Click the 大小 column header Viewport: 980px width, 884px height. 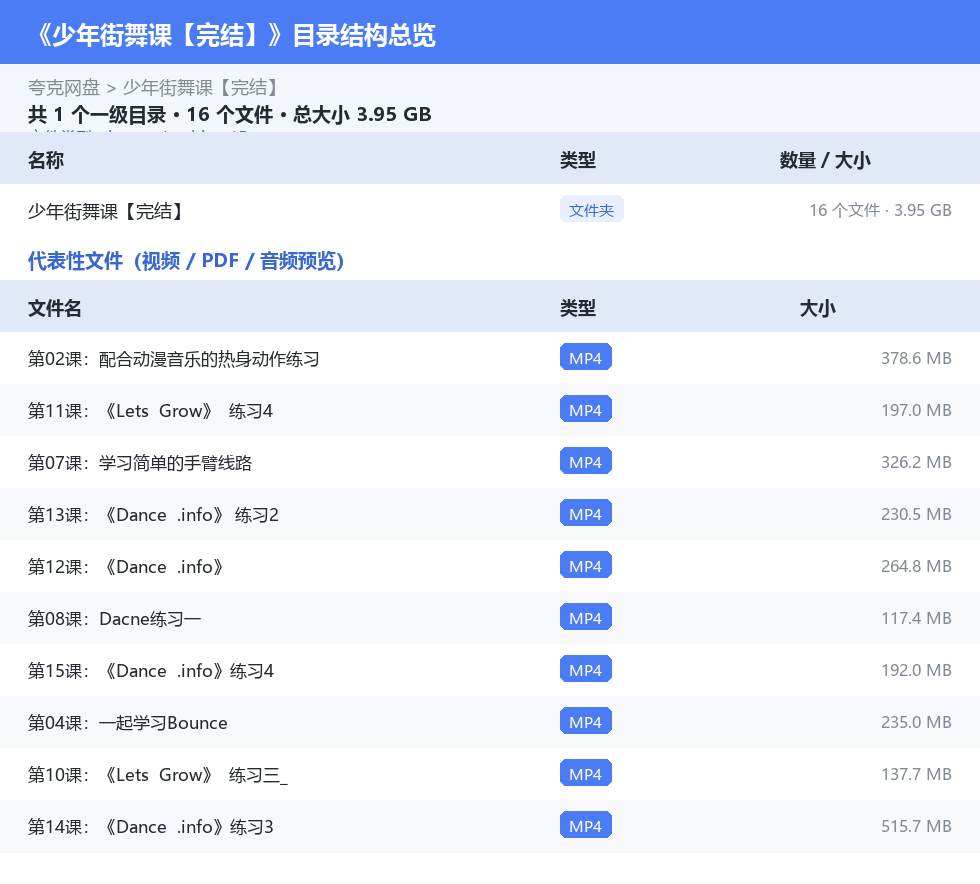tap(818, 308)
